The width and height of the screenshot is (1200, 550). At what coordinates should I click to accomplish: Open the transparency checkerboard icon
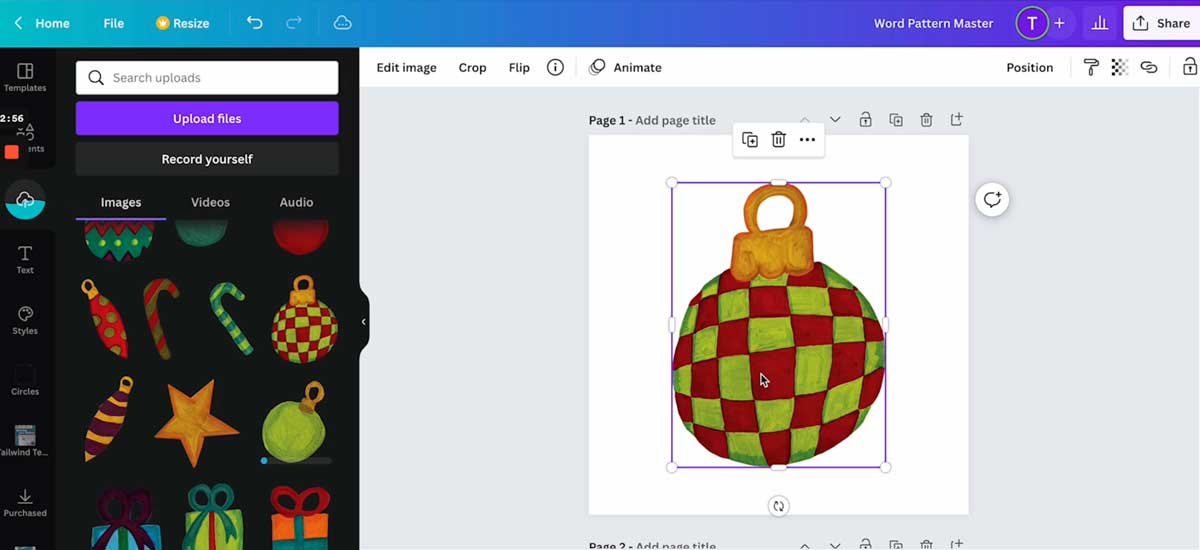pyautogui.click(x=1120, y=67)
